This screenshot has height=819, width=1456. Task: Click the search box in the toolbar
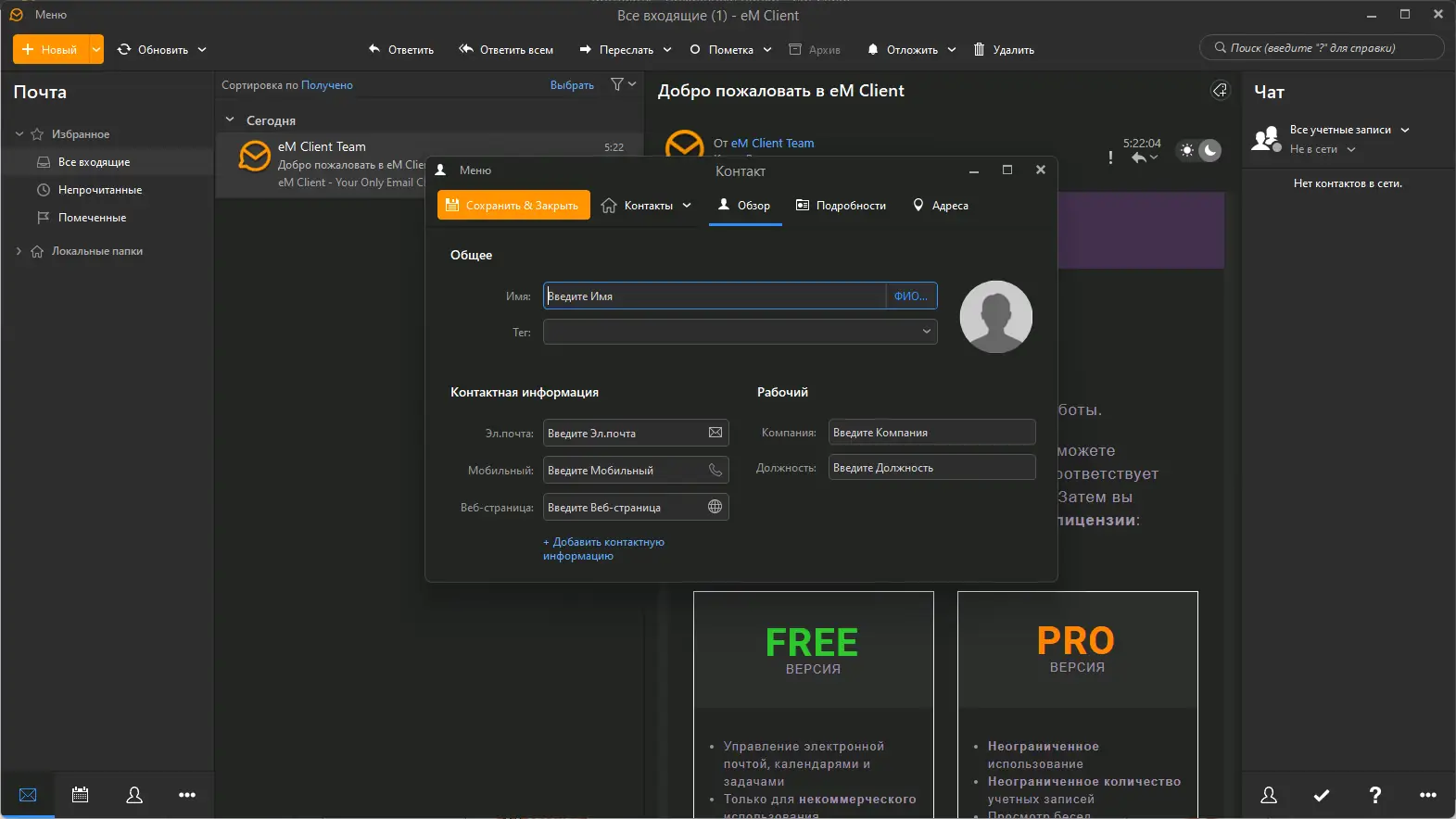pos(1322,47)
